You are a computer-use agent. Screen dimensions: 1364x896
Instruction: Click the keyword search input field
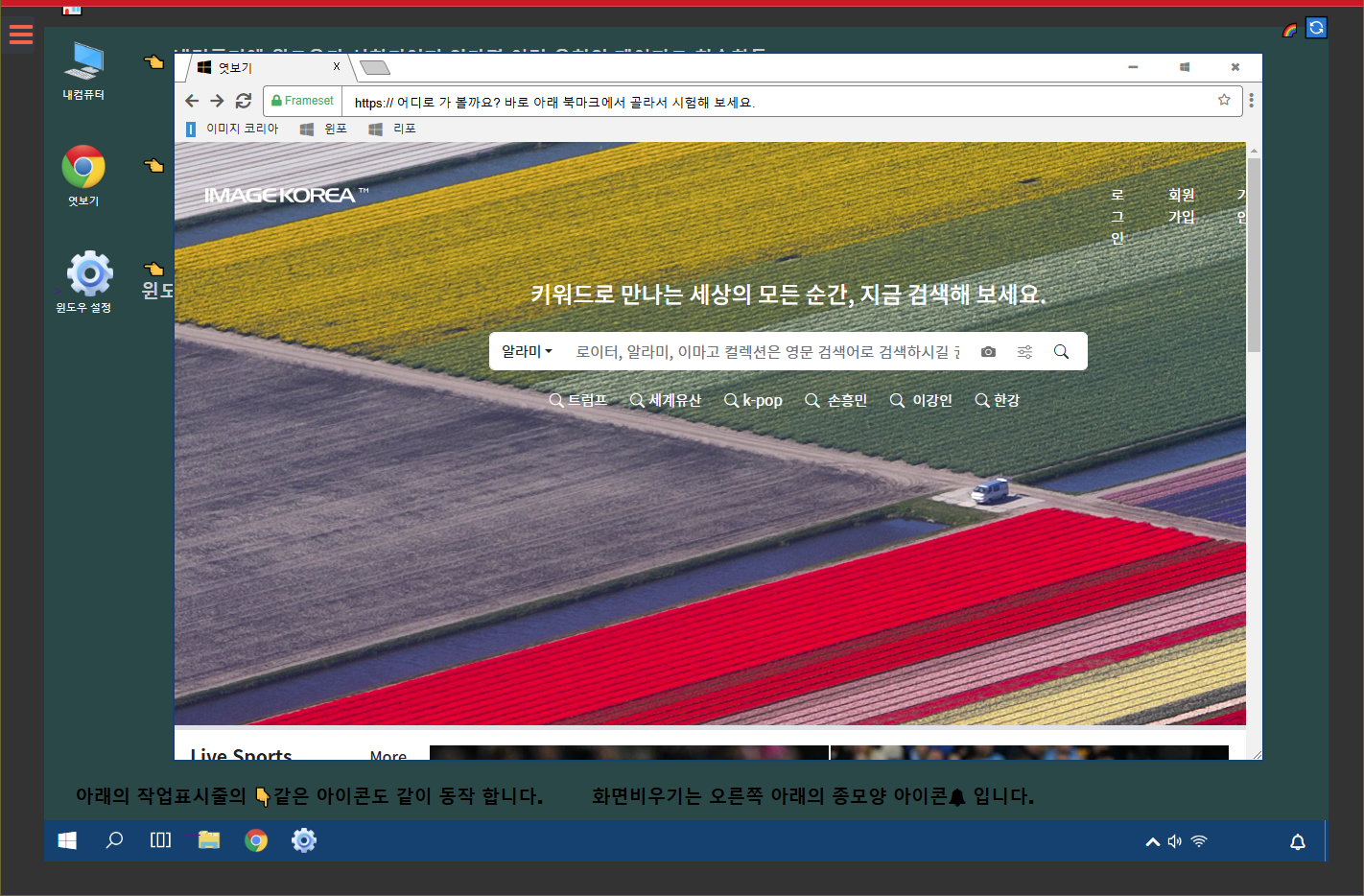tap(767, 352)
